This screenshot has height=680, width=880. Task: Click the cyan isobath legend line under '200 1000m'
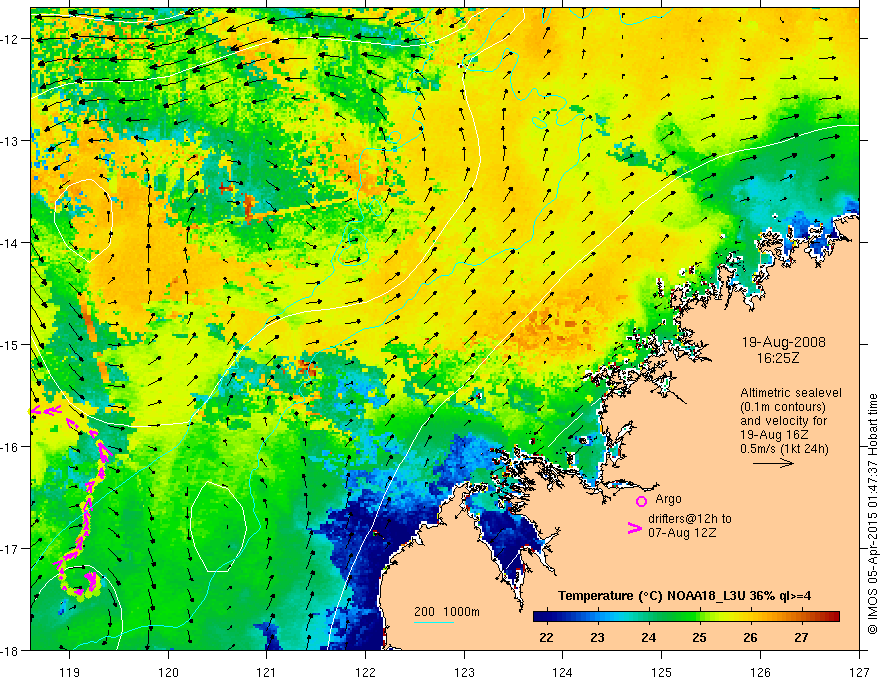pos(434,622)
